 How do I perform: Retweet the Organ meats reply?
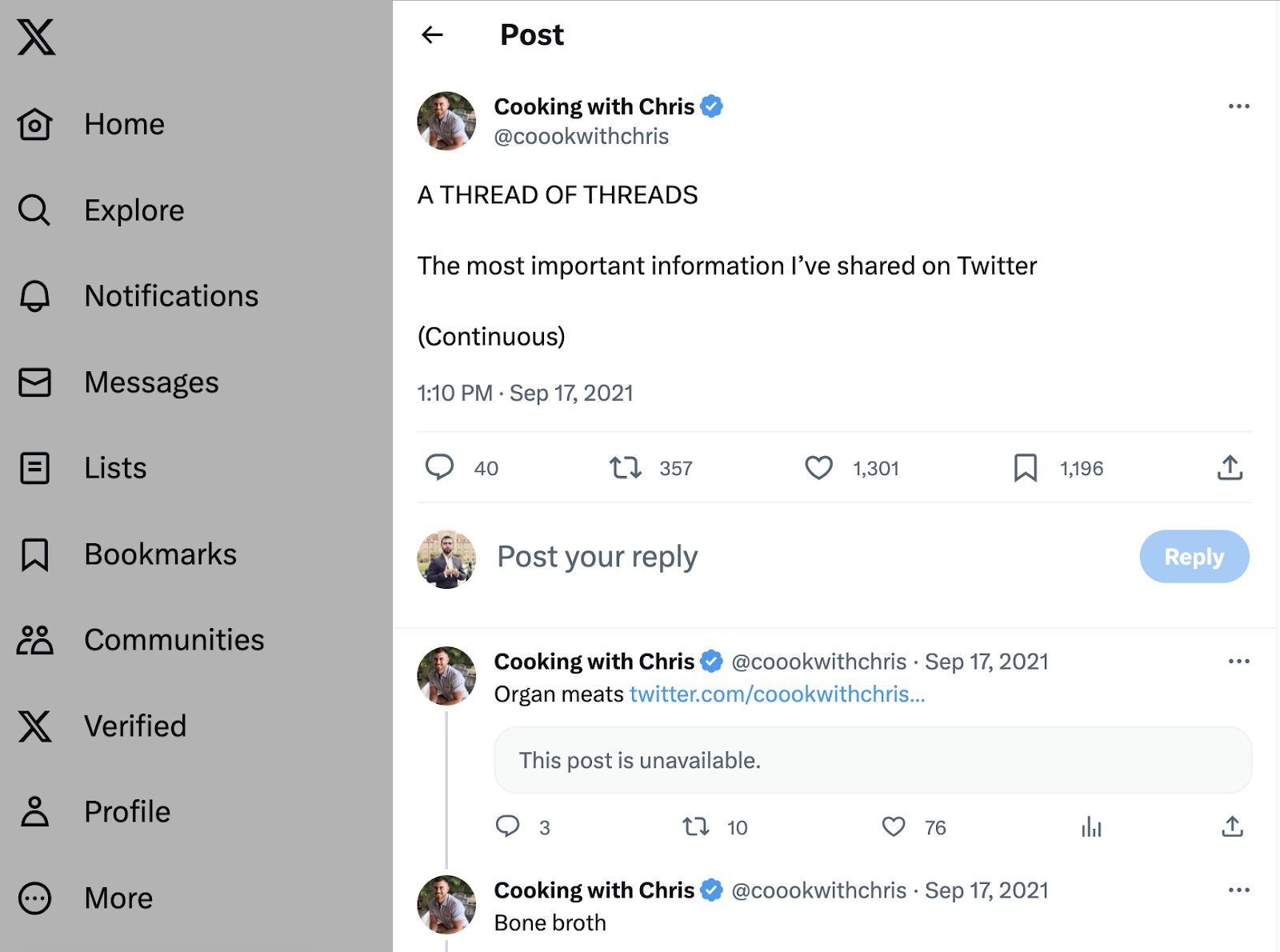(695, 827)
